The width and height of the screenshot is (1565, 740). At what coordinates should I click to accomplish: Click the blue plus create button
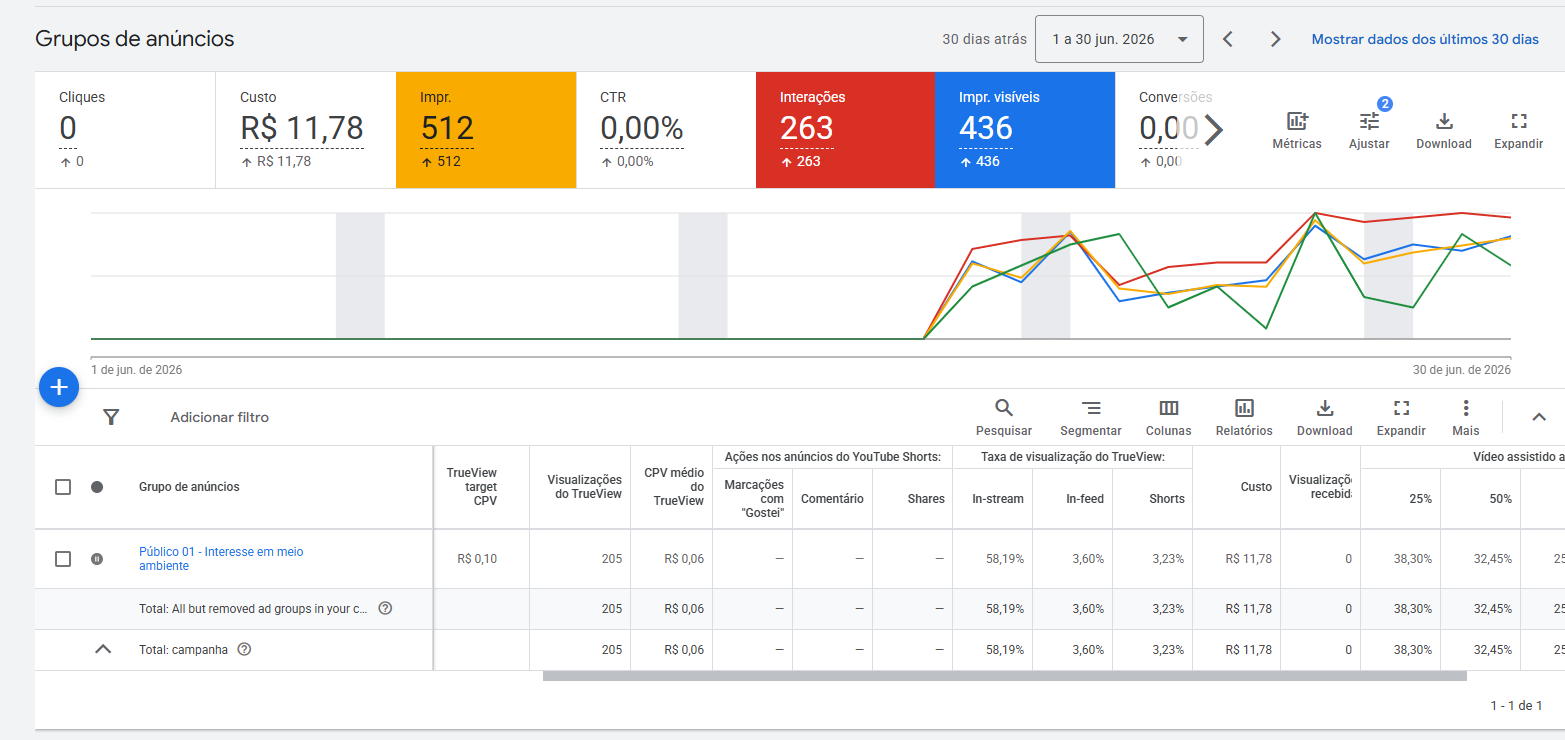[x=59, y=387]
